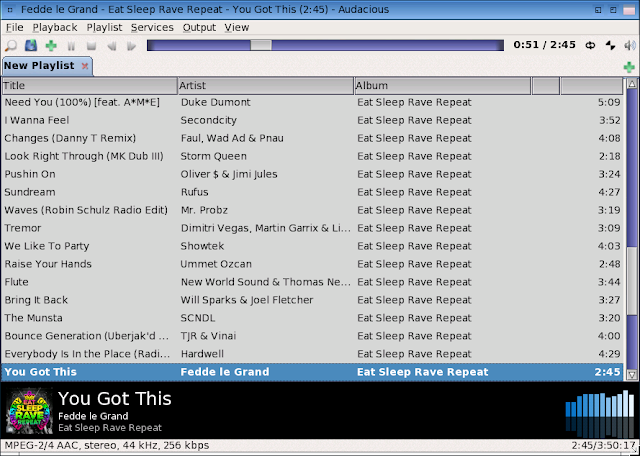The image size is (640, 456).
Task: Add a new playlist with the green plus
Action: tap(629, 67)
